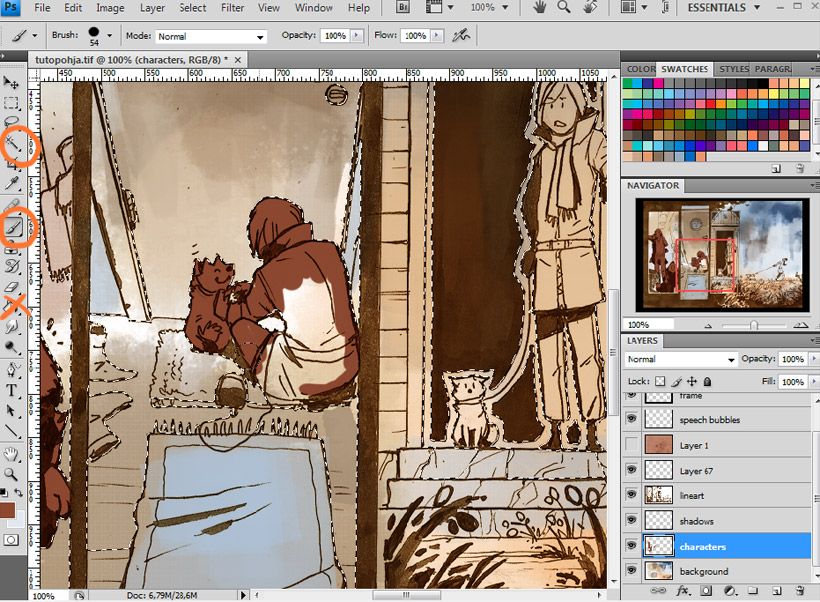Select the Move tool
The height and width of the screenshot is (602, 820).
(x=12, y=81)
